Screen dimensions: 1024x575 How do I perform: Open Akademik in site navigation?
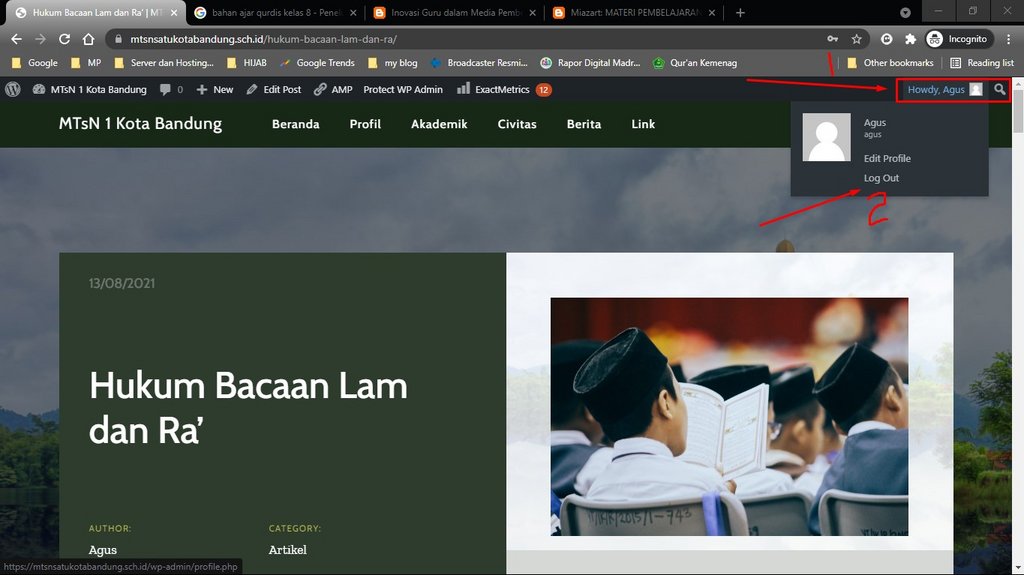(439, 124)
